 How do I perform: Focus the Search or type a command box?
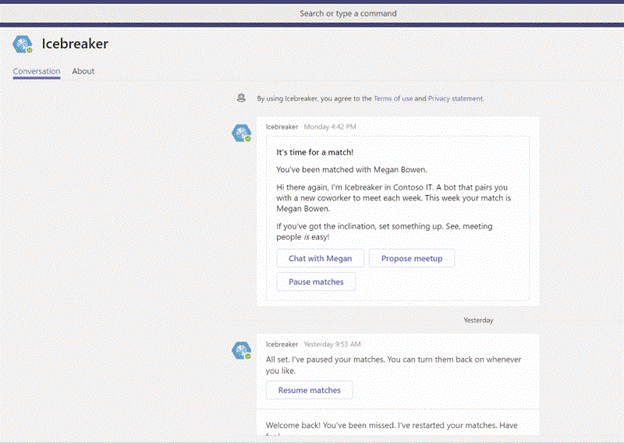(x=312, y=14)
